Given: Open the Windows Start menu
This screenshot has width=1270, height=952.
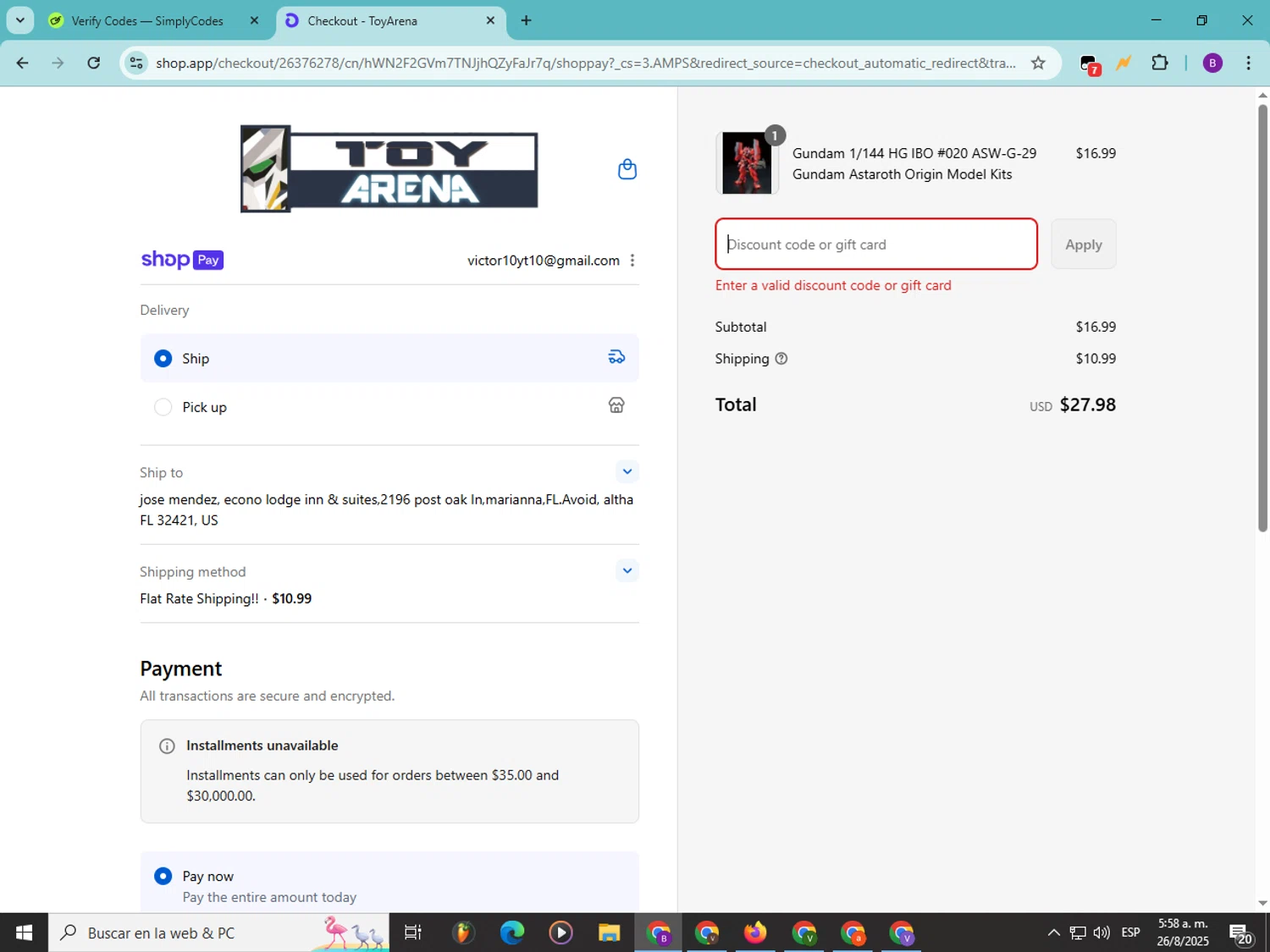Looking at the screenshot, I should [x=24, y=933].
